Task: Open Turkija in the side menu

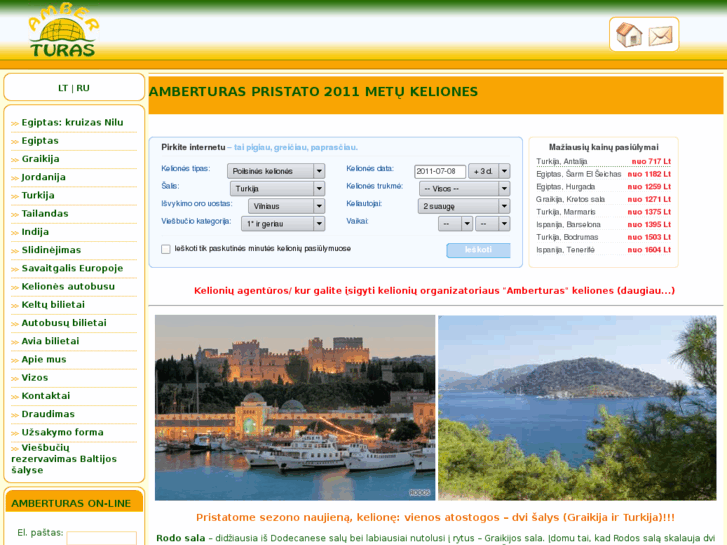Action: click(x=38, y=195)
